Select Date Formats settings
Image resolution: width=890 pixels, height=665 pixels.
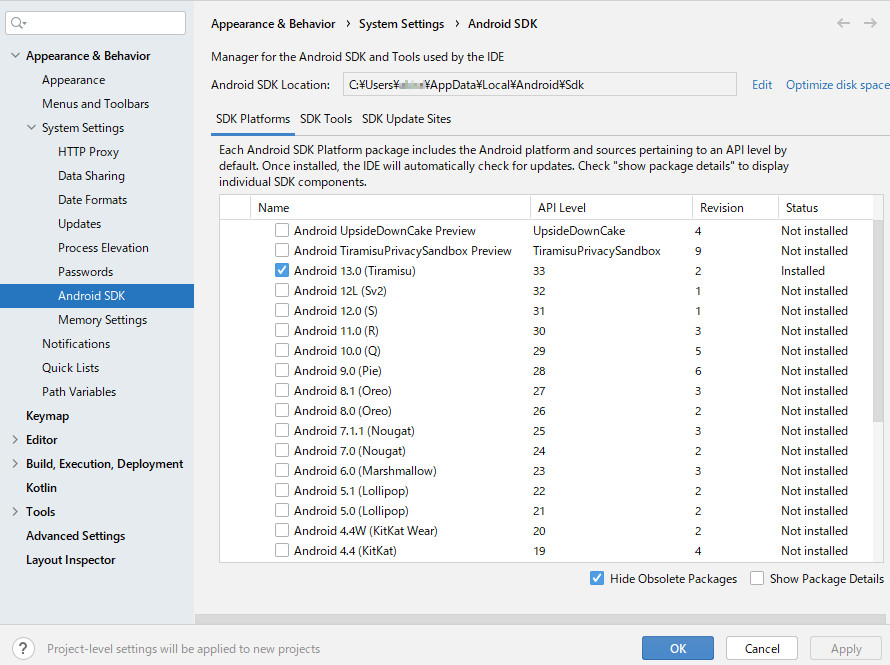point(92,200)
